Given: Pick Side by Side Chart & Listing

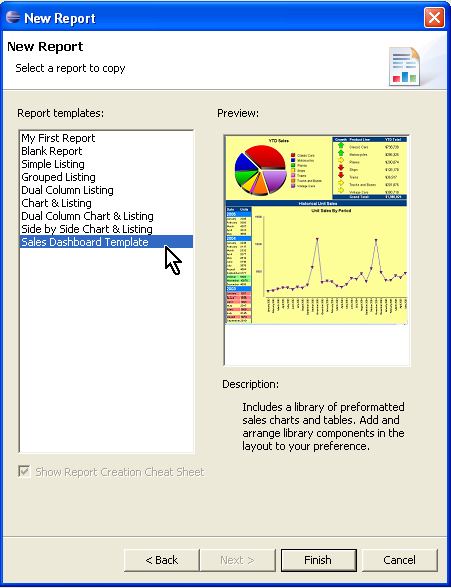Looking at the screenshot, I should point(87,229).
